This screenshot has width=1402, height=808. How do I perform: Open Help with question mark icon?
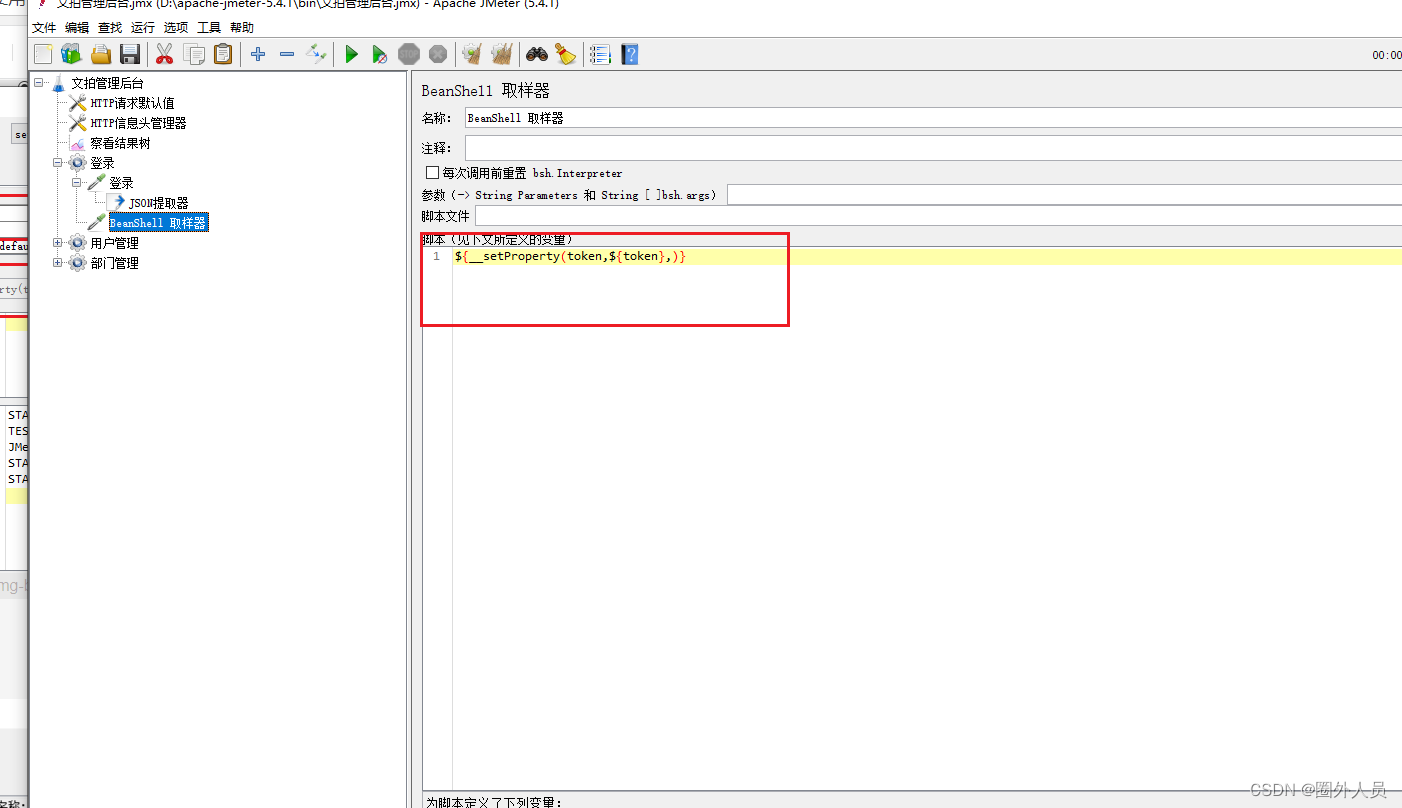tap(630, 54)
